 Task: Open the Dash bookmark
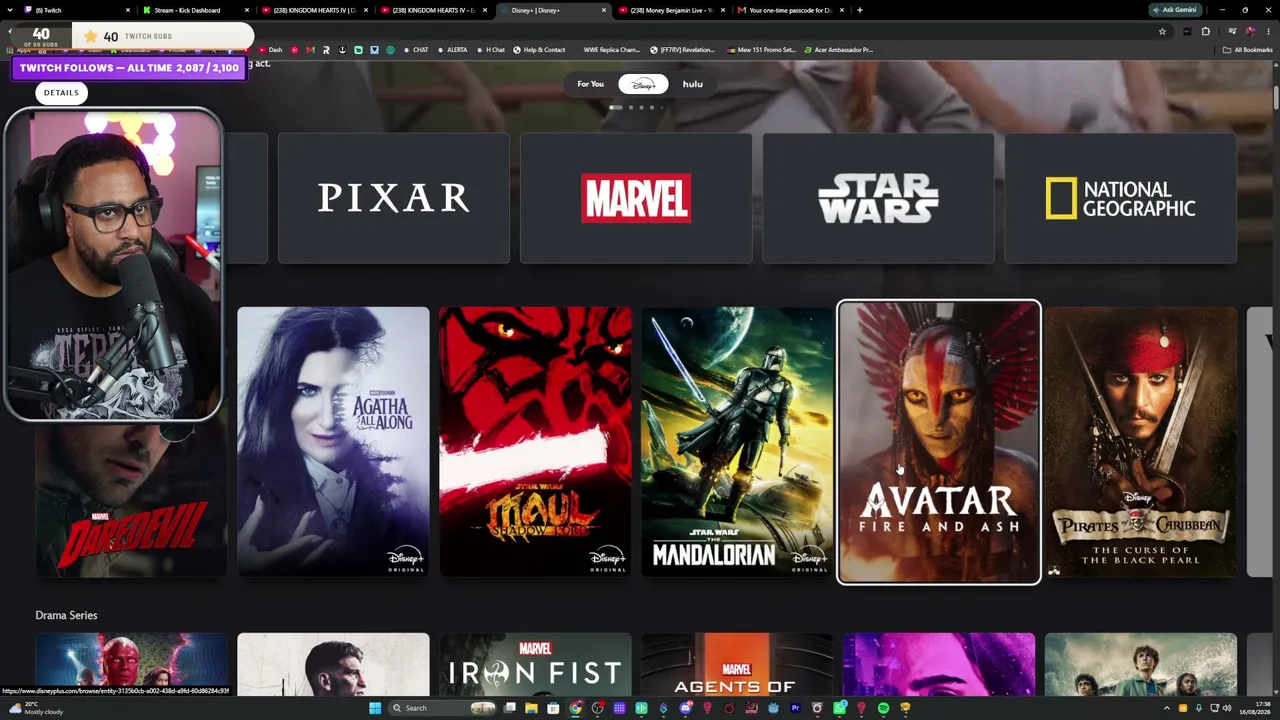(271, 50)
